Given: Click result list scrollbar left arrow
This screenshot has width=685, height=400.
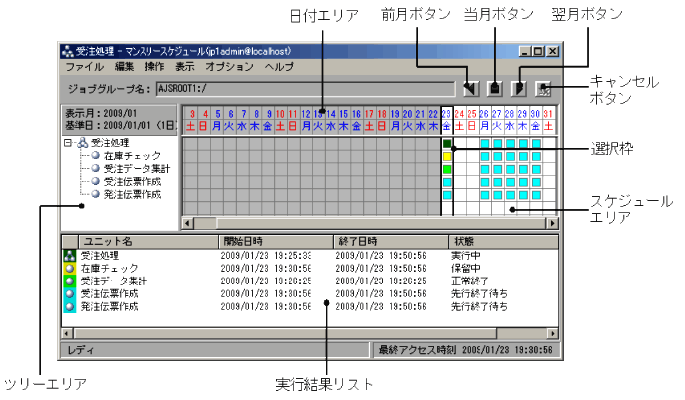Looking at the screenshot, I should click(x=67, y=334).
